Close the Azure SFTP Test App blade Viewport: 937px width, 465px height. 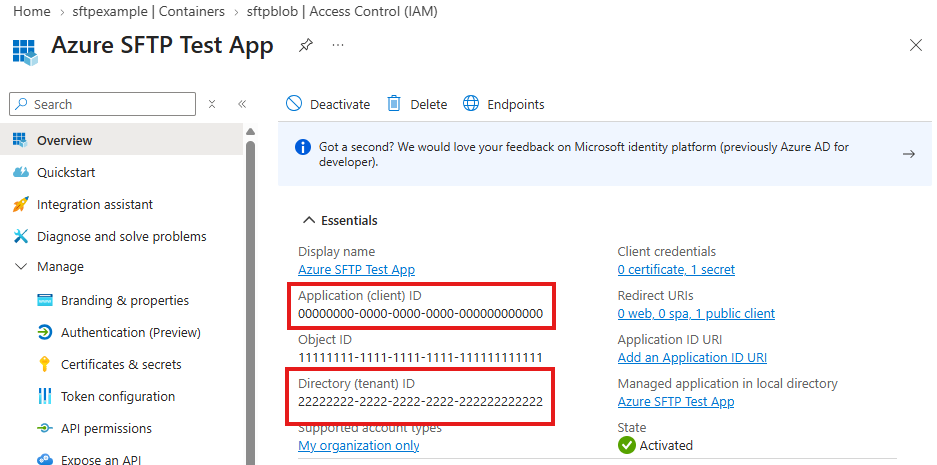click(x=915, y=45)
